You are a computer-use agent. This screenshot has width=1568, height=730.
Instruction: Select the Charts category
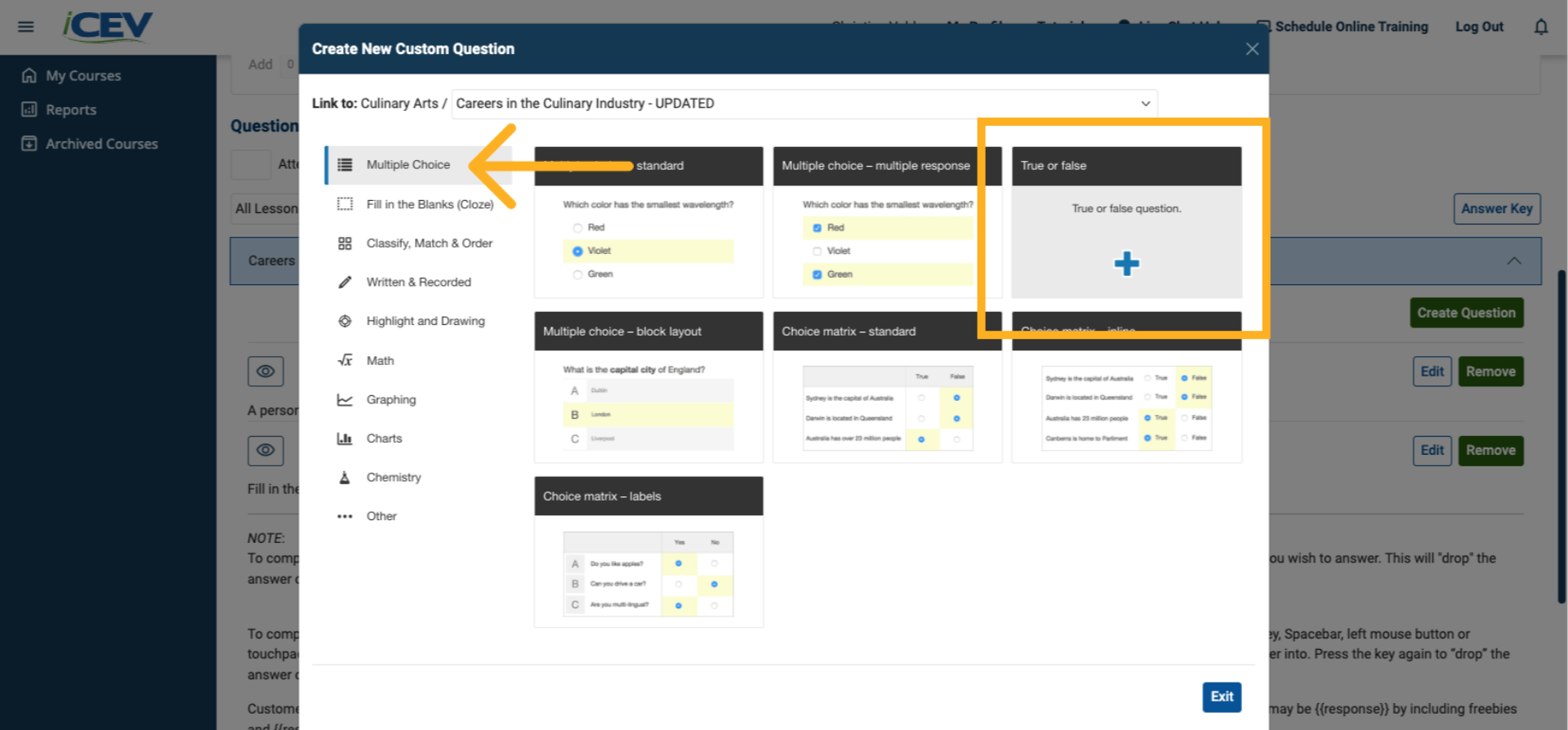tap(419, 438)
